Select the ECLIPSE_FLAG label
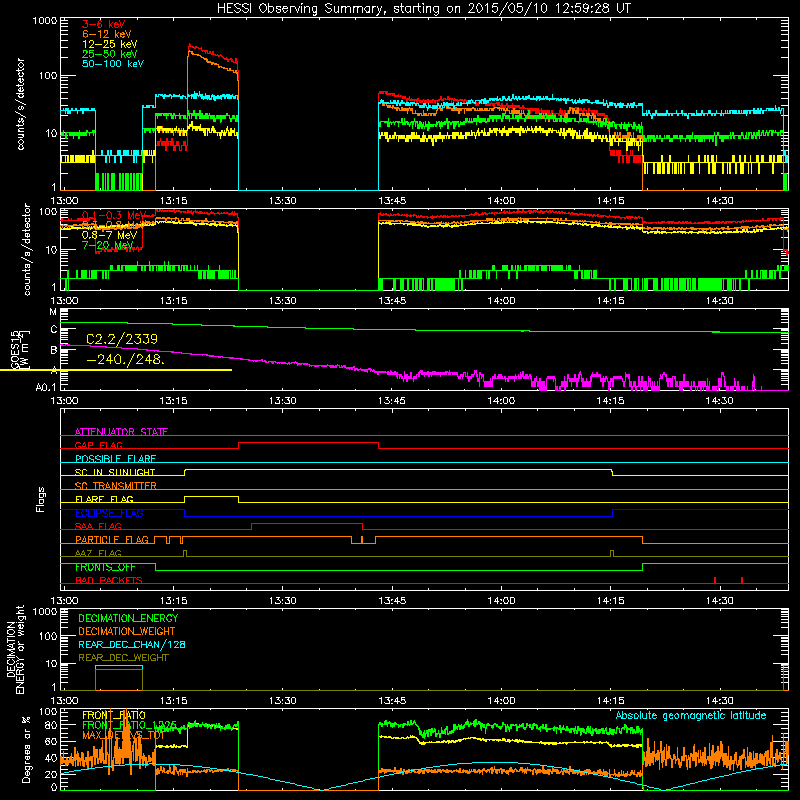This screenshot has width=800, height=800. 109,513
